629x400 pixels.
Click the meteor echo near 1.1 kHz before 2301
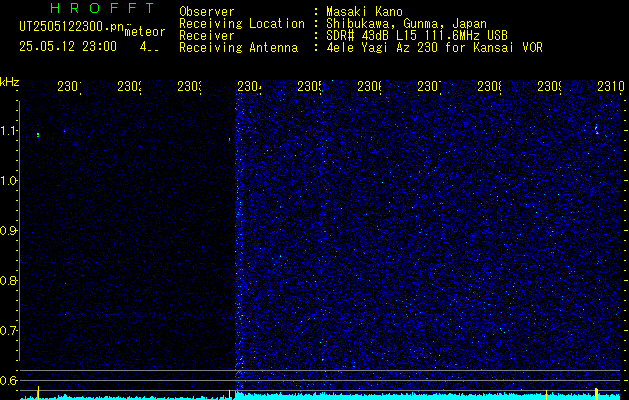pos(38,135)
